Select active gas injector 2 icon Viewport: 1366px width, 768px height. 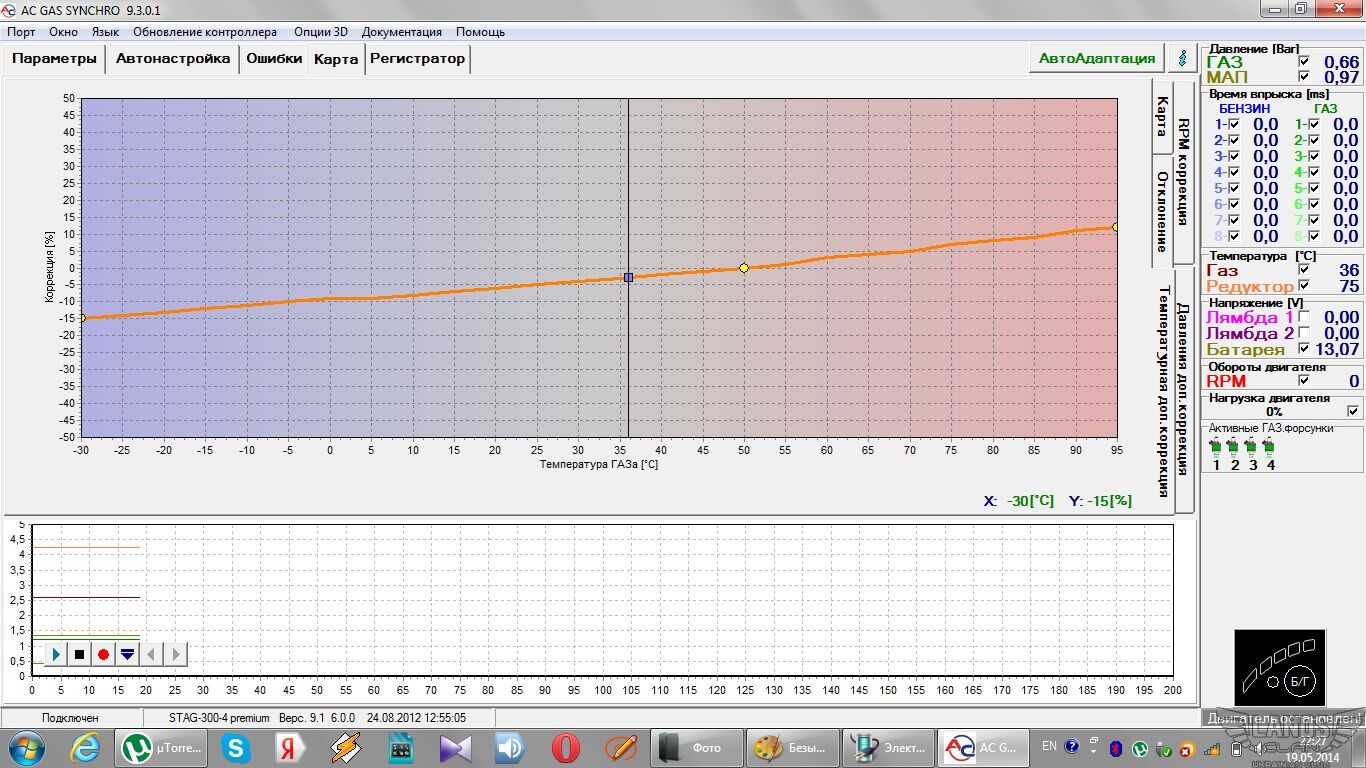pyautogui.click(x=1234, y=446)
